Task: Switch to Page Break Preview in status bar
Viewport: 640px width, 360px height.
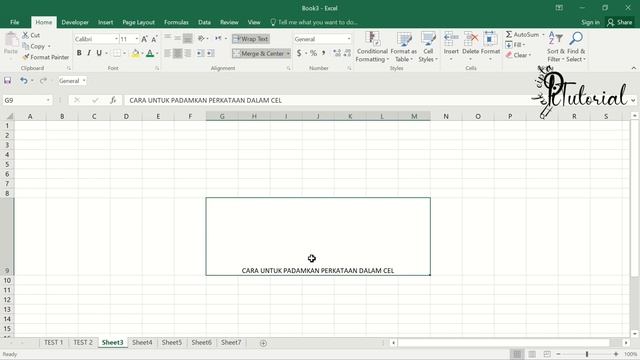Action: 547,354
